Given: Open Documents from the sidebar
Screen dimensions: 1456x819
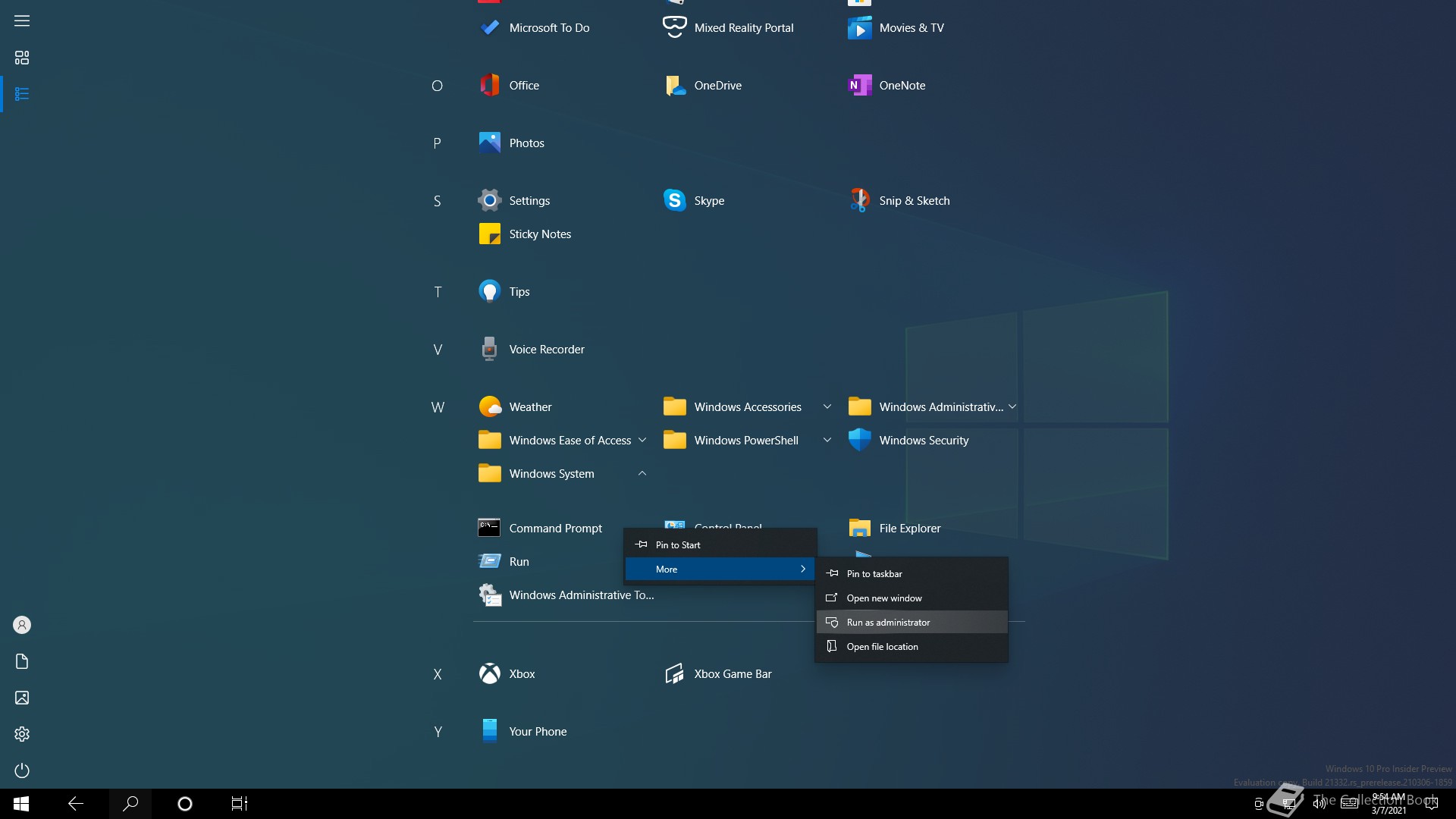Looking at the screenshot, I should coord(22,661).
